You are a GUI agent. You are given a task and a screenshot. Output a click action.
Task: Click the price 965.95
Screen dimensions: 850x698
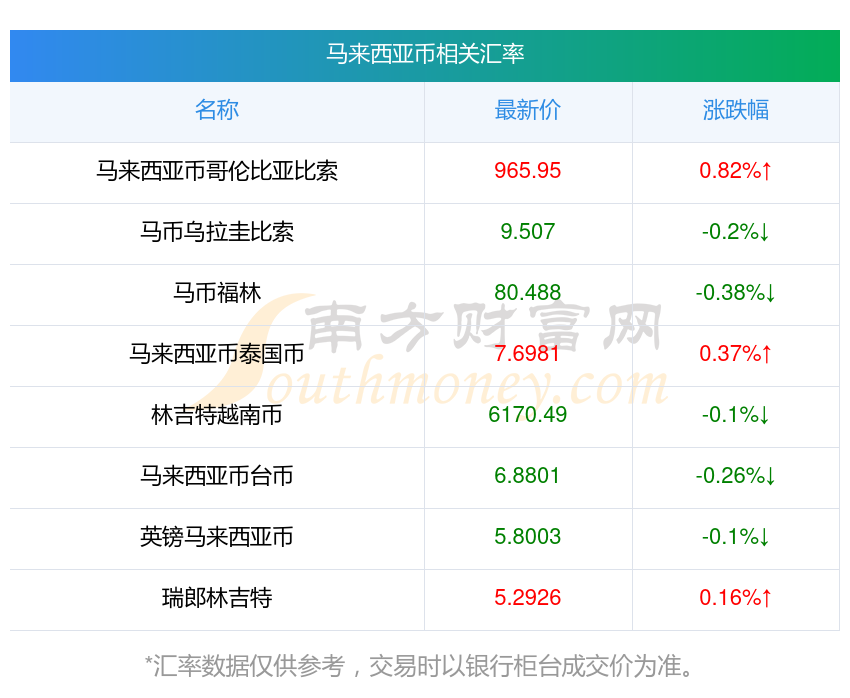(527, 171)
